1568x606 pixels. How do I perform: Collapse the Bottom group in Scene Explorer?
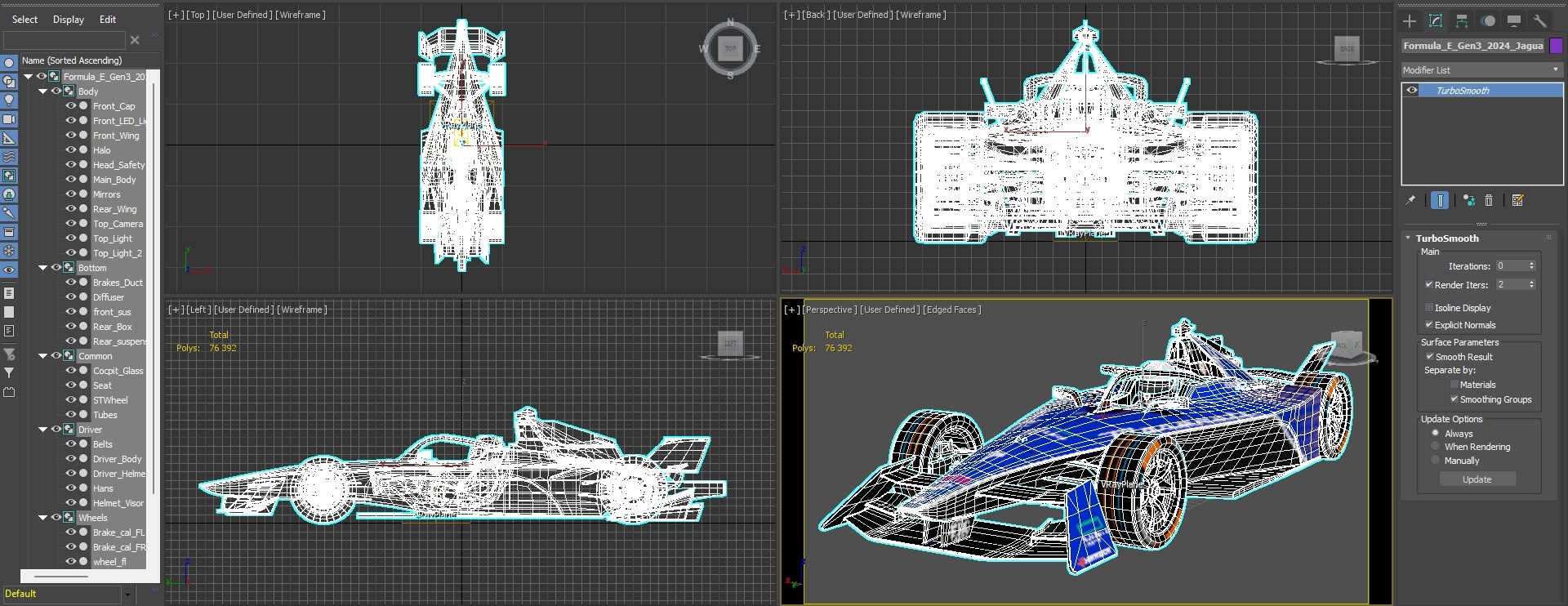[43, 268]
